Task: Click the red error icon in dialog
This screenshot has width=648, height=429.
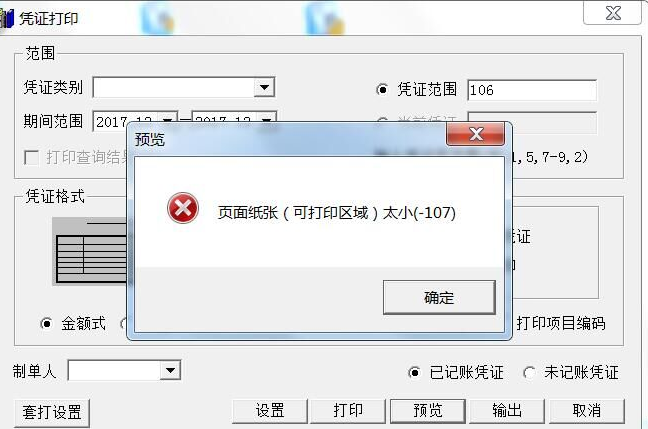Action: click(183, 208)
